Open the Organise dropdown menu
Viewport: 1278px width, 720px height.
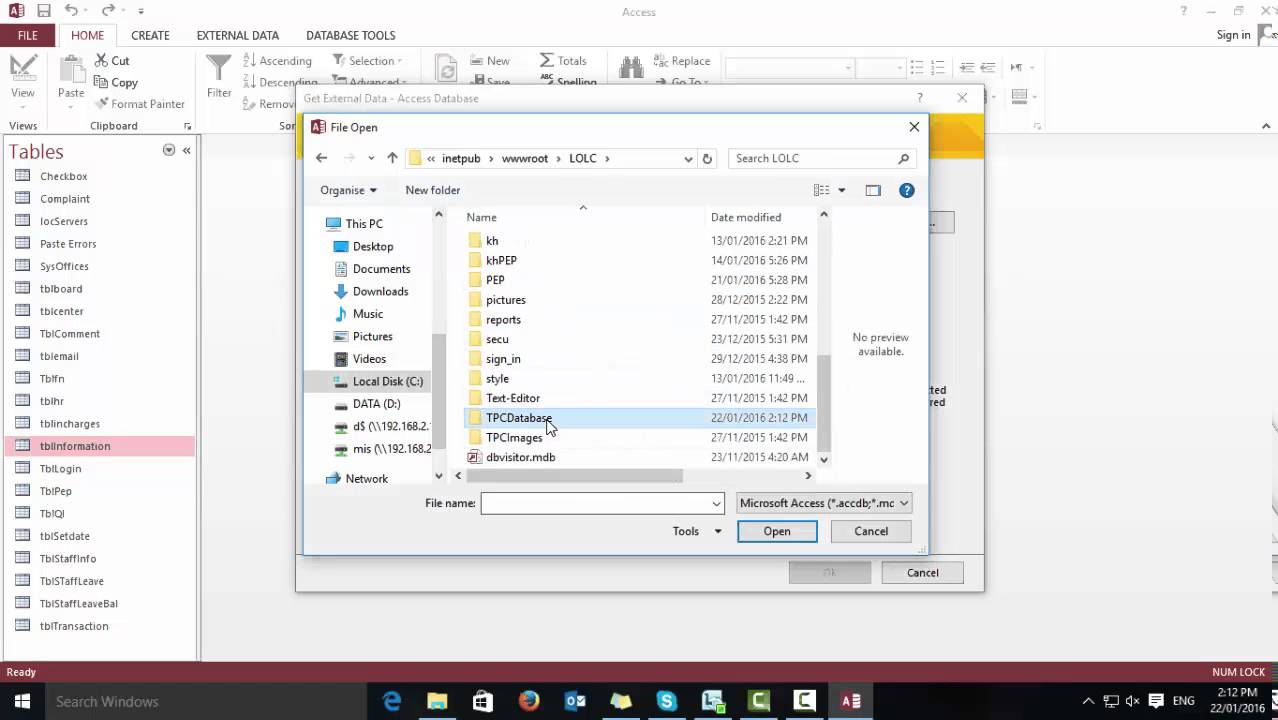click(x=348, y=190)
